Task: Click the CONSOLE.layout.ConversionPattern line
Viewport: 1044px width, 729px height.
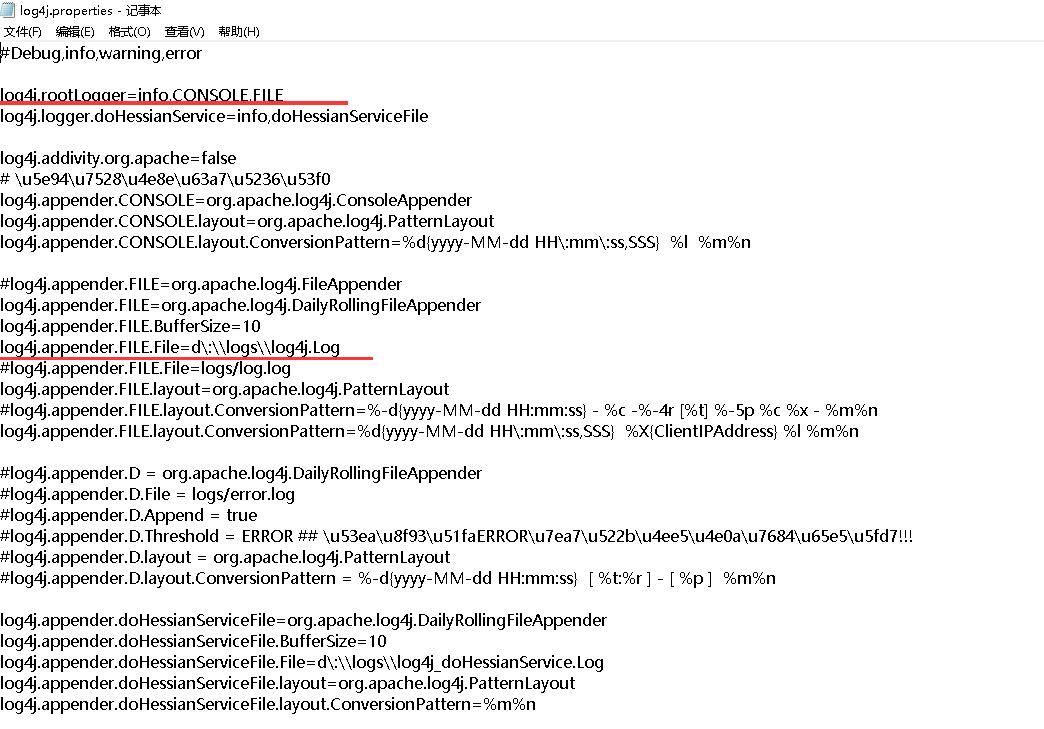Action: click(x=376, y=242)
